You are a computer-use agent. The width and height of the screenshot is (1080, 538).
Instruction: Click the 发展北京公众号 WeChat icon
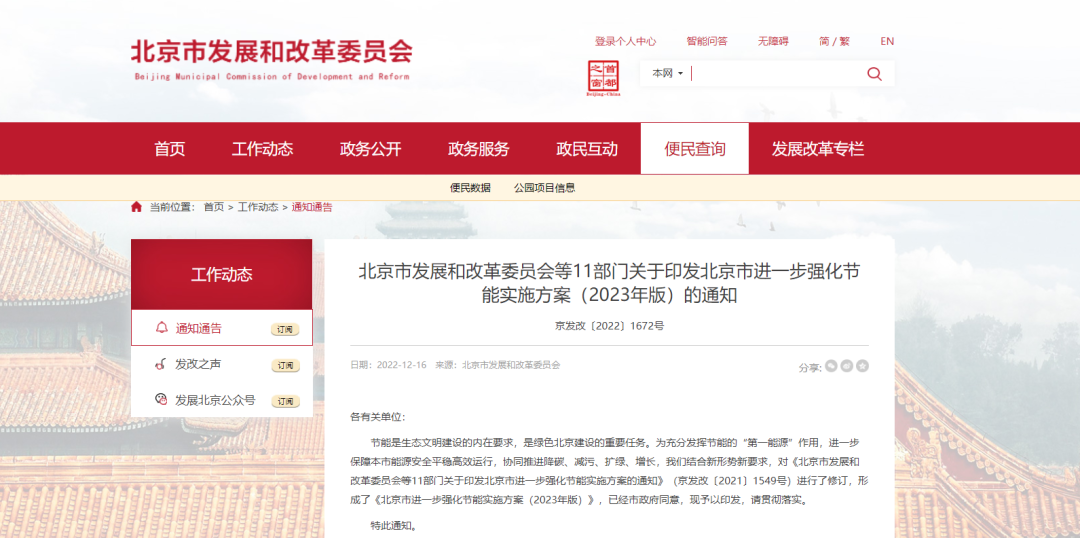pos(161,400)
